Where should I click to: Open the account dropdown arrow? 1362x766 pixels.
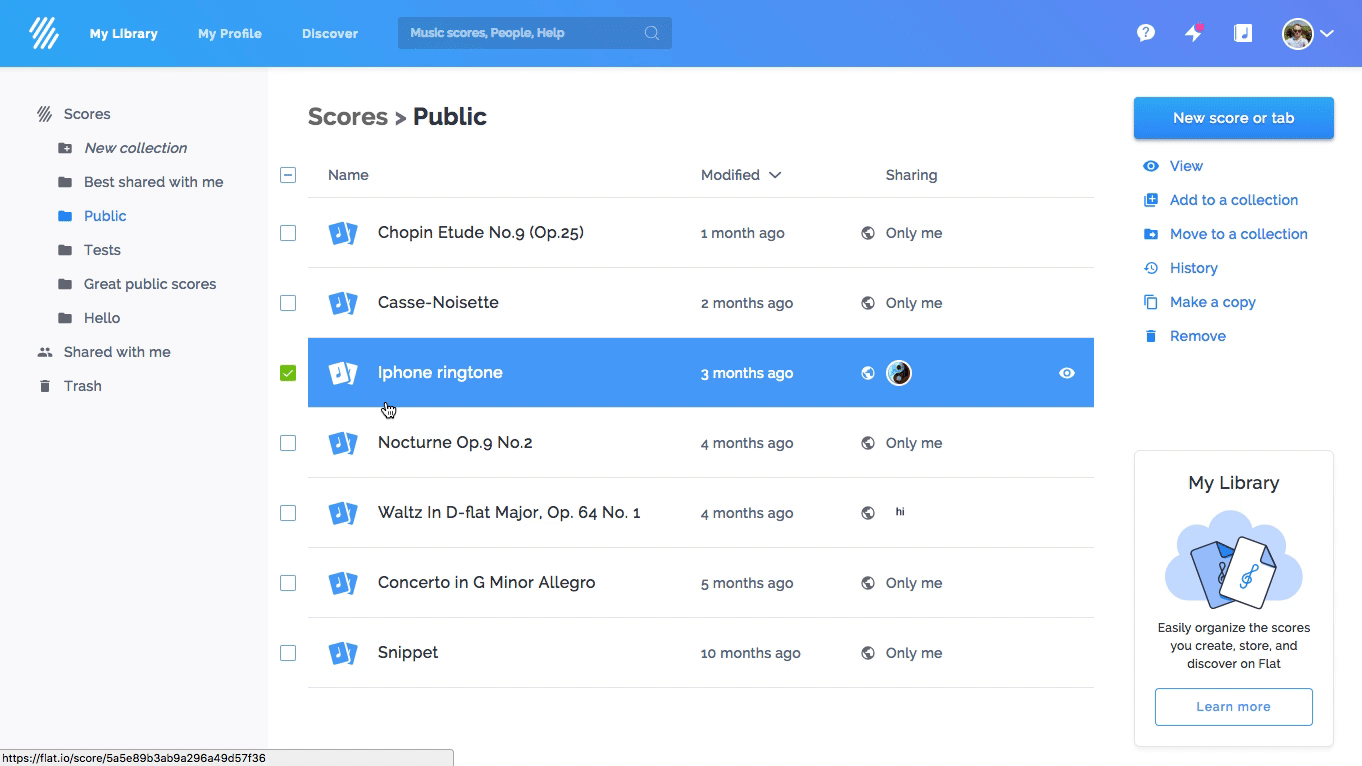[x=1328, y=32]
